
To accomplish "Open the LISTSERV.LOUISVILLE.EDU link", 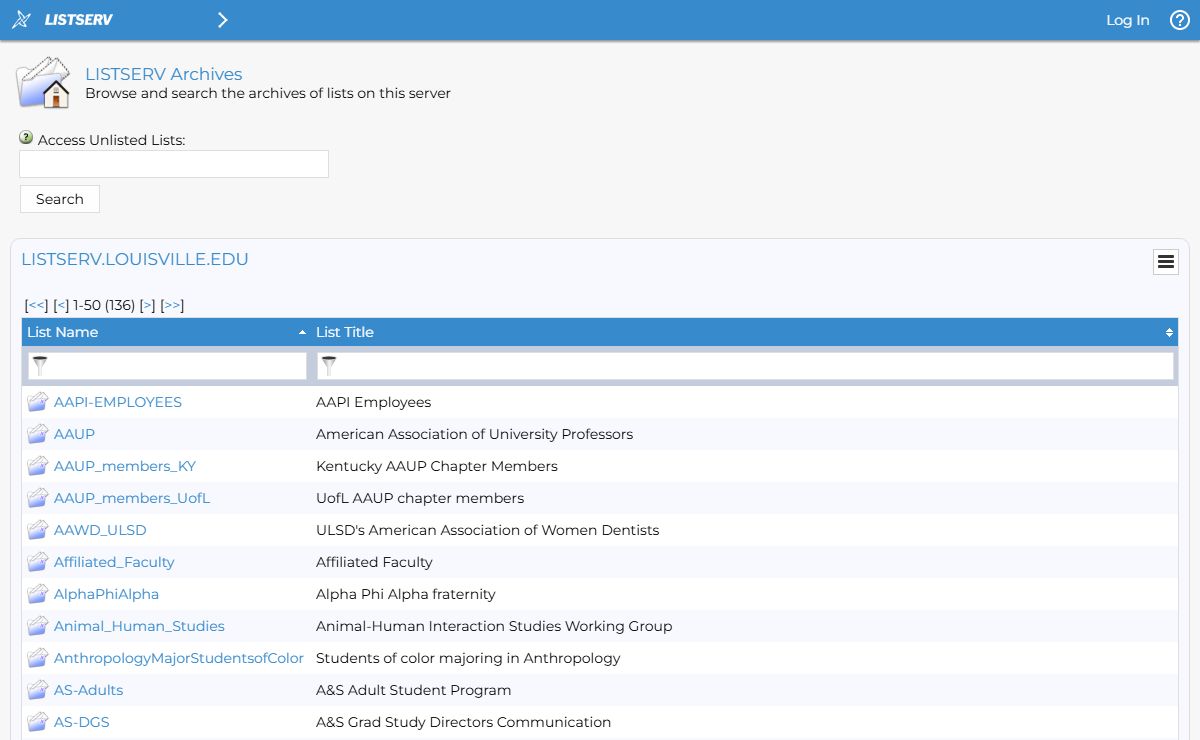I will click(x=135, y=259).
